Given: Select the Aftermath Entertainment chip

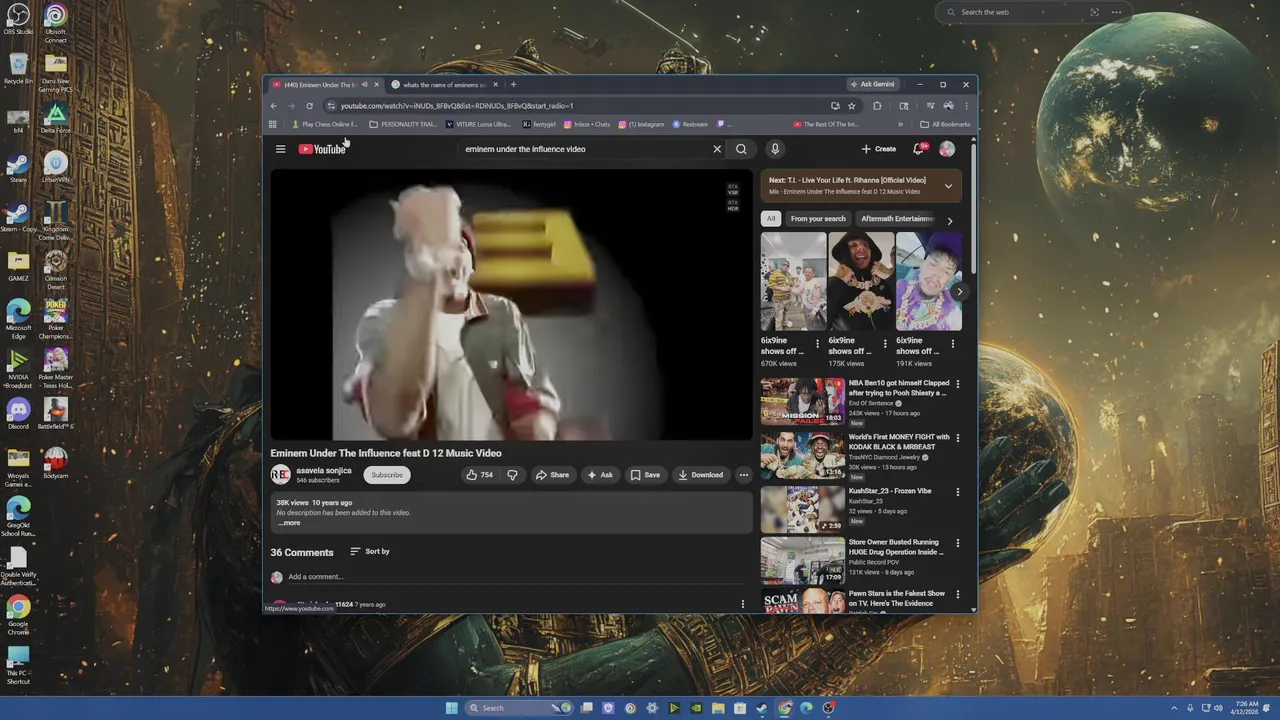Looking at the screenshot, I should click(x=897, y=219).
